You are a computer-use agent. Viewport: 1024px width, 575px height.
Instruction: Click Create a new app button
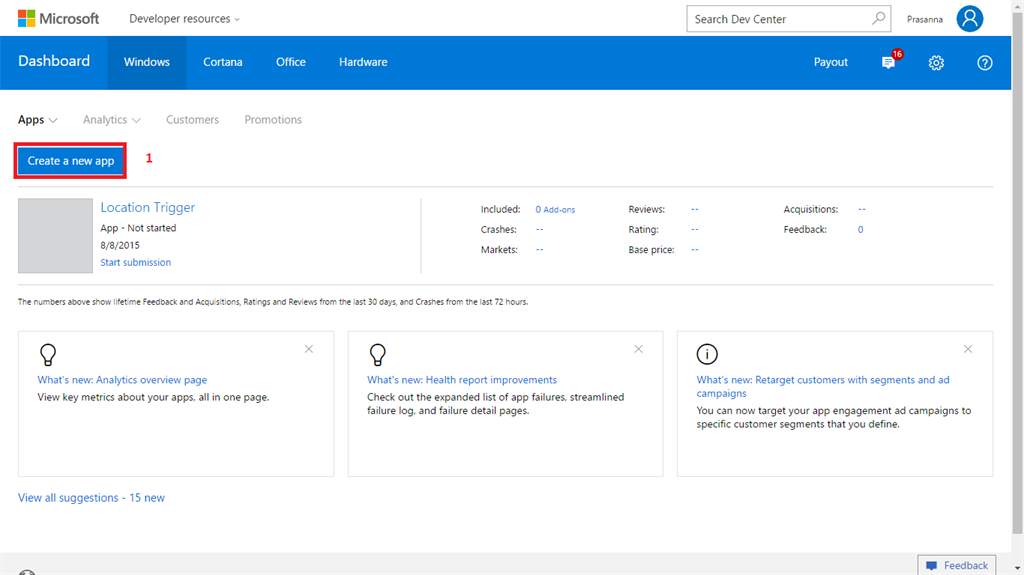[70, 161]
